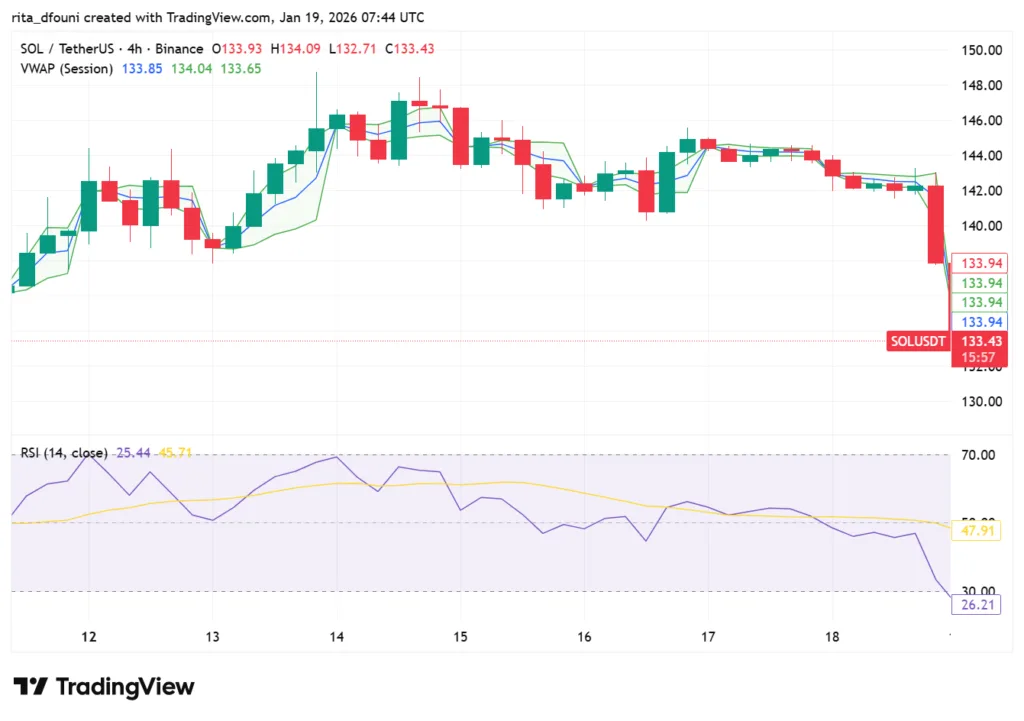Screen dimensions: 1024x721
Task: Click the 150.00 price axis label
Action: pyautogui.click(x=981, y=49)
